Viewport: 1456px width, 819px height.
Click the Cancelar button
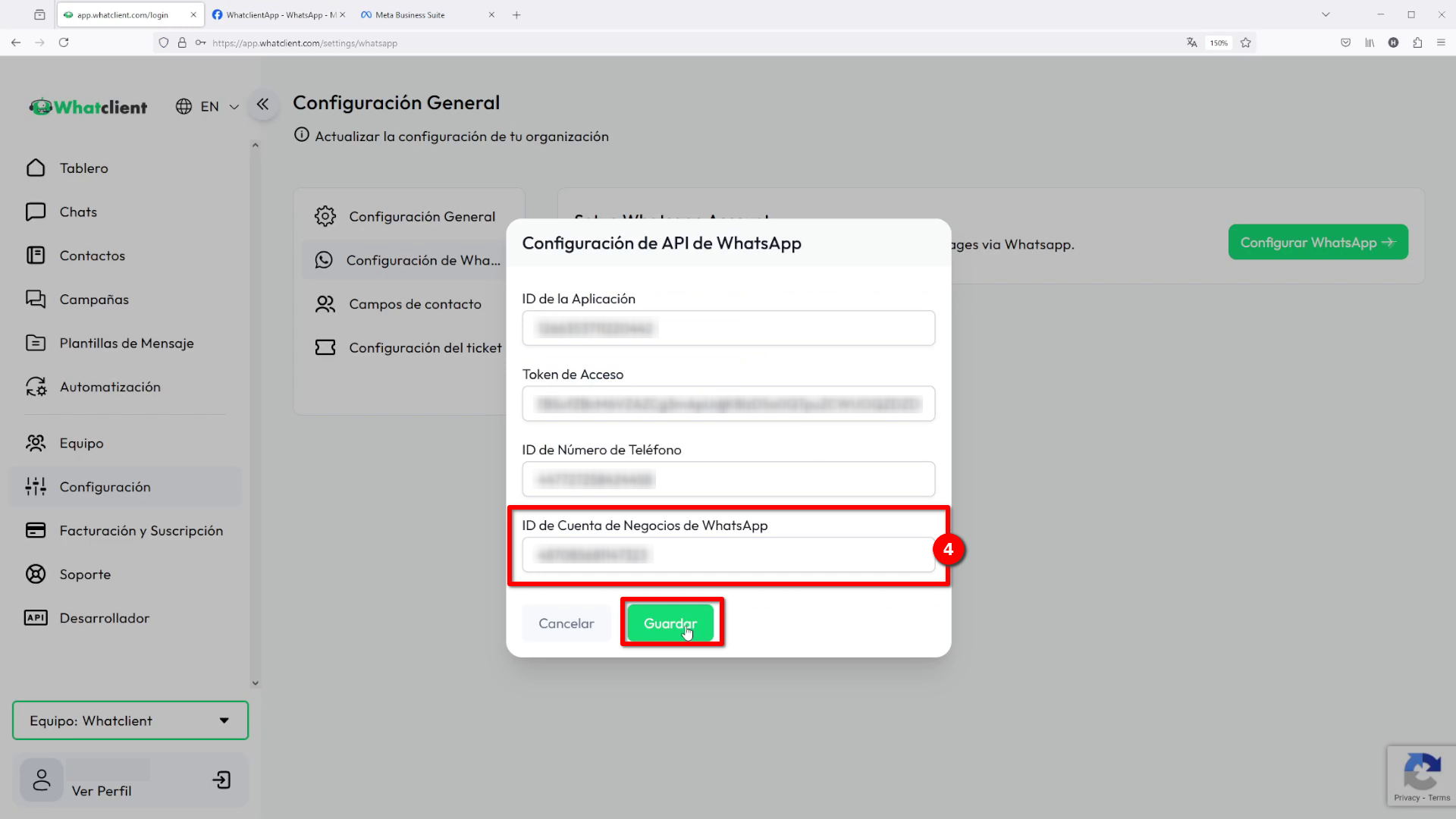tap(566, 623)
